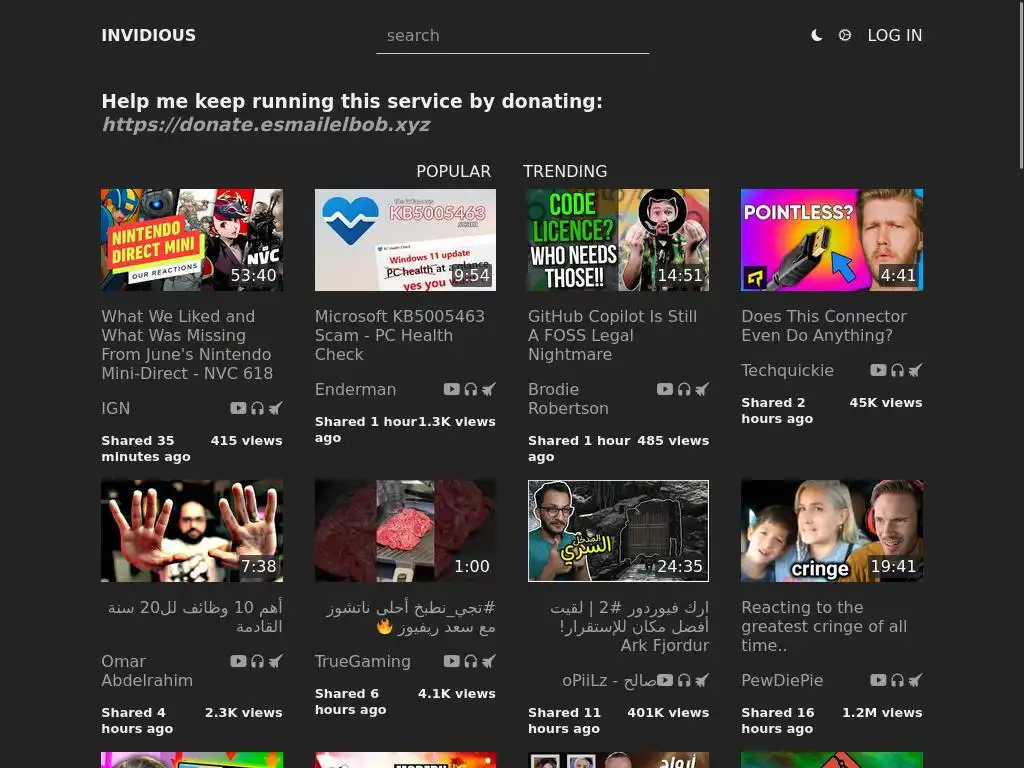
Task: Open the Brodie Robertson channel link
Action: click(568, 398)
